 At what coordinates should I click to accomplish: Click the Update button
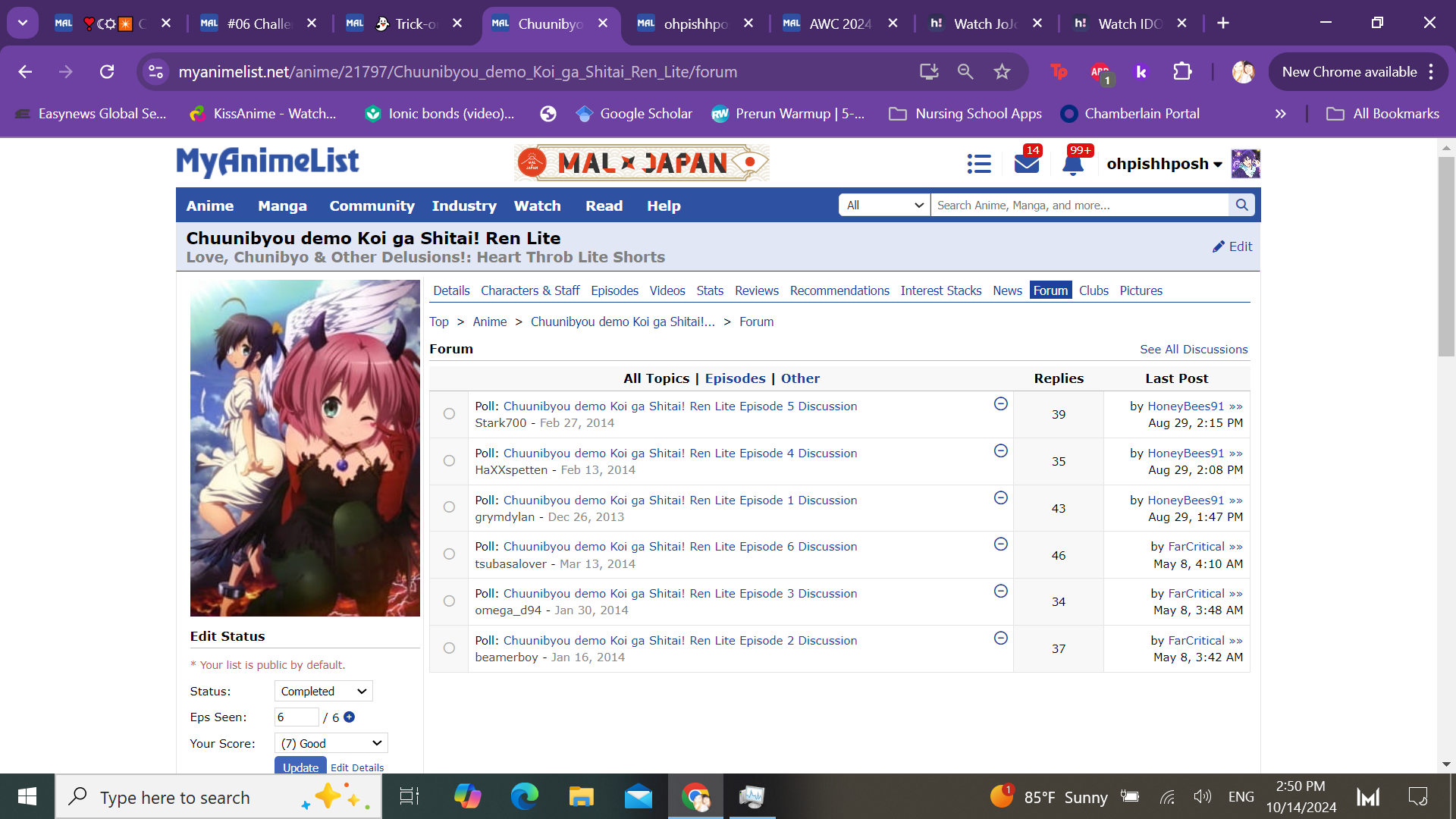[x=300, y=767]
